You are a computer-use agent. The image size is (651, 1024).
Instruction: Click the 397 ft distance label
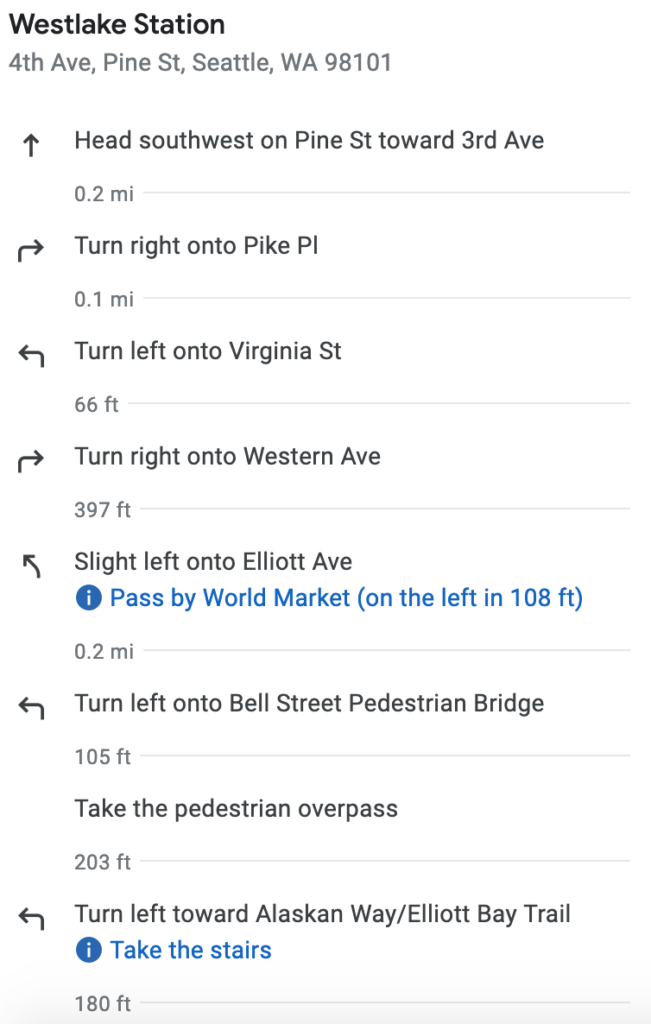103,510
